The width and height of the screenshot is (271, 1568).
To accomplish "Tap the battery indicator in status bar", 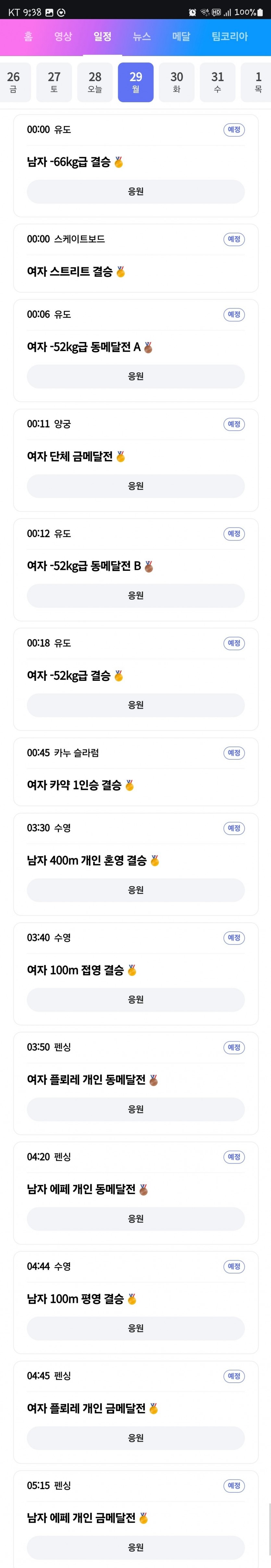I will (260, 12).
